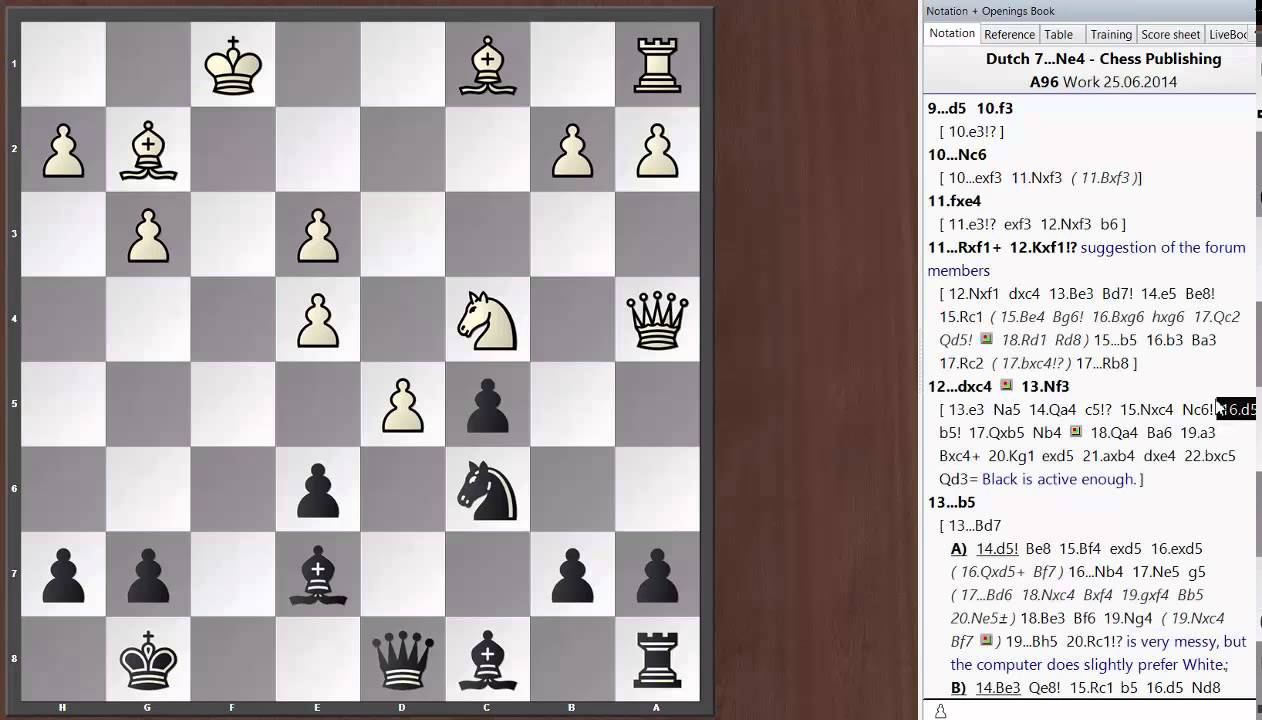Screen dimensions: 1262x720
Task: Select the white king on g1
Action: [x=232, y=63]
